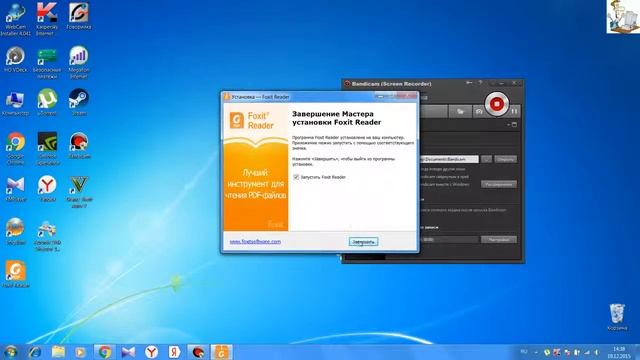Stop recording with Bandicam red button
This screenshot has height=360, width=640.
(496, 104)
